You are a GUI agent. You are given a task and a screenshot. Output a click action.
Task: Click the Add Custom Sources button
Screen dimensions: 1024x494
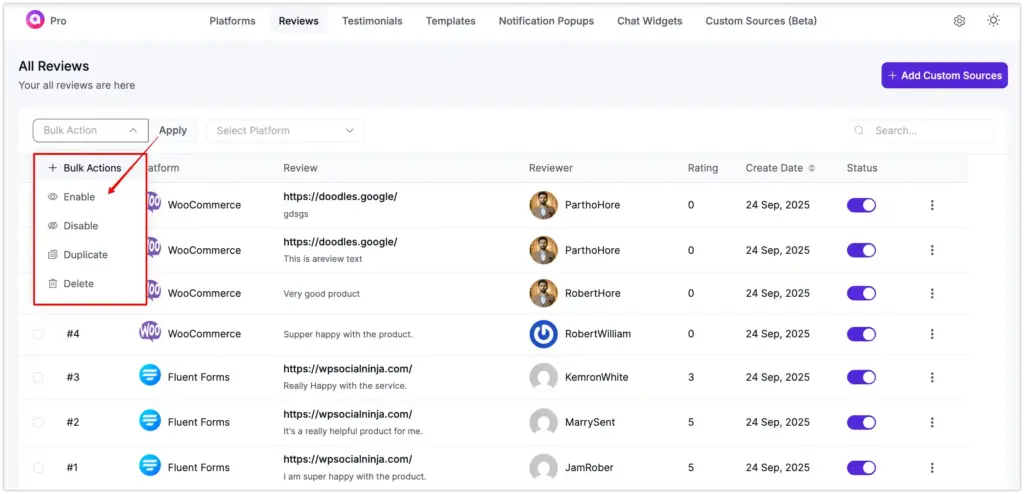tap(944, 75)
